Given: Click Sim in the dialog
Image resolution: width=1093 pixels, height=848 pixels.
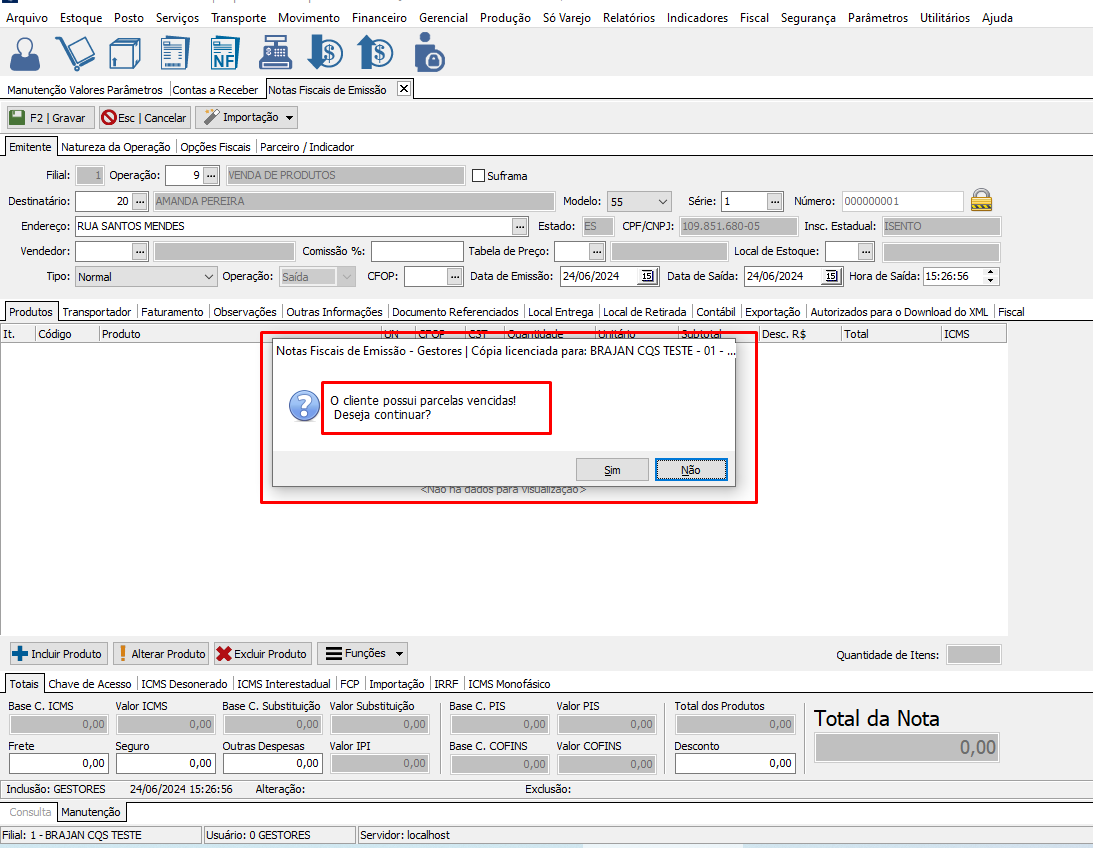Looking at the screenshot, I should tap(612, 470).
